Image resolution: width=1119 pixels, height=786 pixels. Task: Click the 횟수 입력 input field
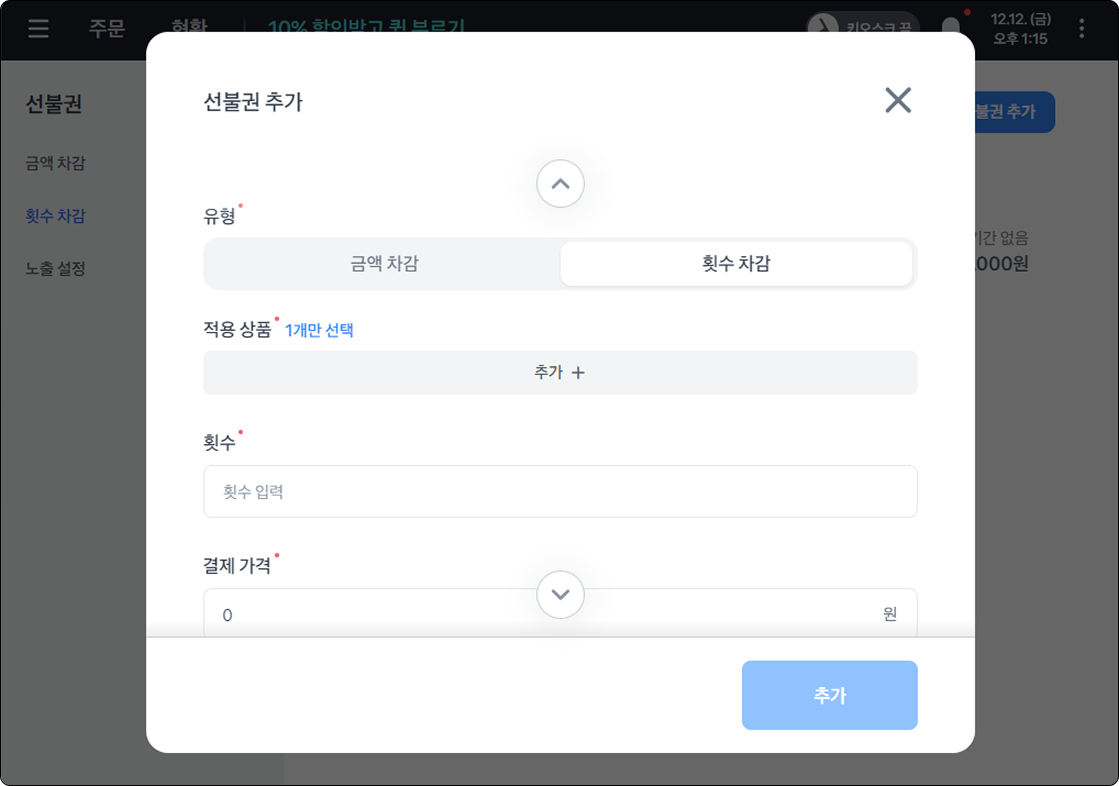pos(560,491)
